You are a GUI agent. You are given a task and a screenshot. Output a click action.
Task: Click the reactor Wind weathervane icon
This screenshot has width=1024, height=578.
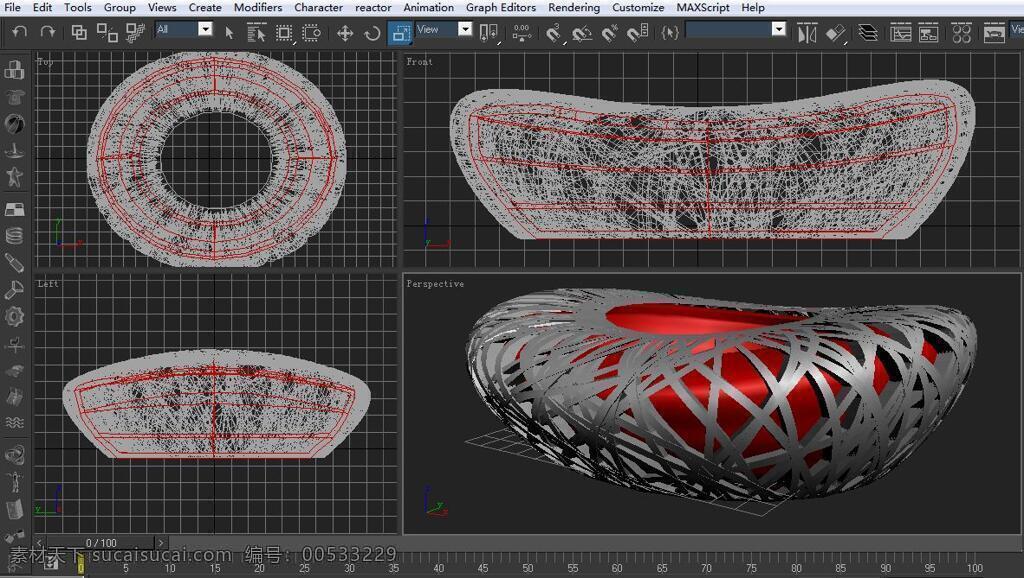[14, 344]
